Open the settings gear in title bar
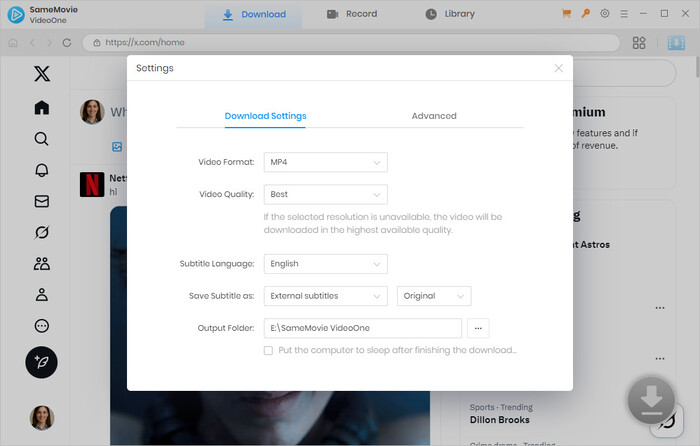This screenshot has width=700, height=446. click(604, 13)
